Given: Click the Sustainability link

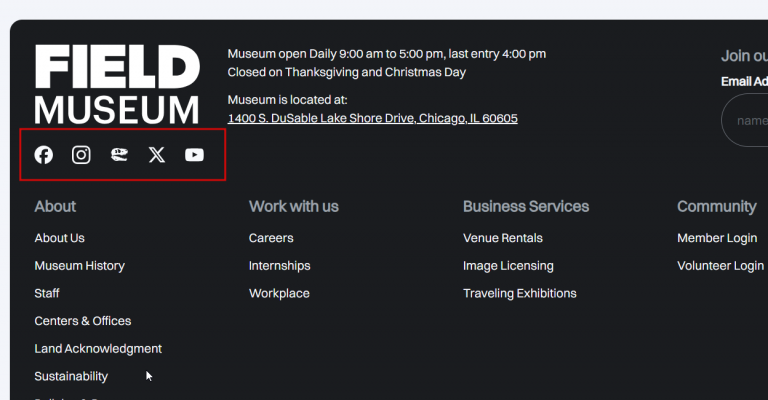Looking at the screenshot, I should pyautogui.click(x=71, y=377).
